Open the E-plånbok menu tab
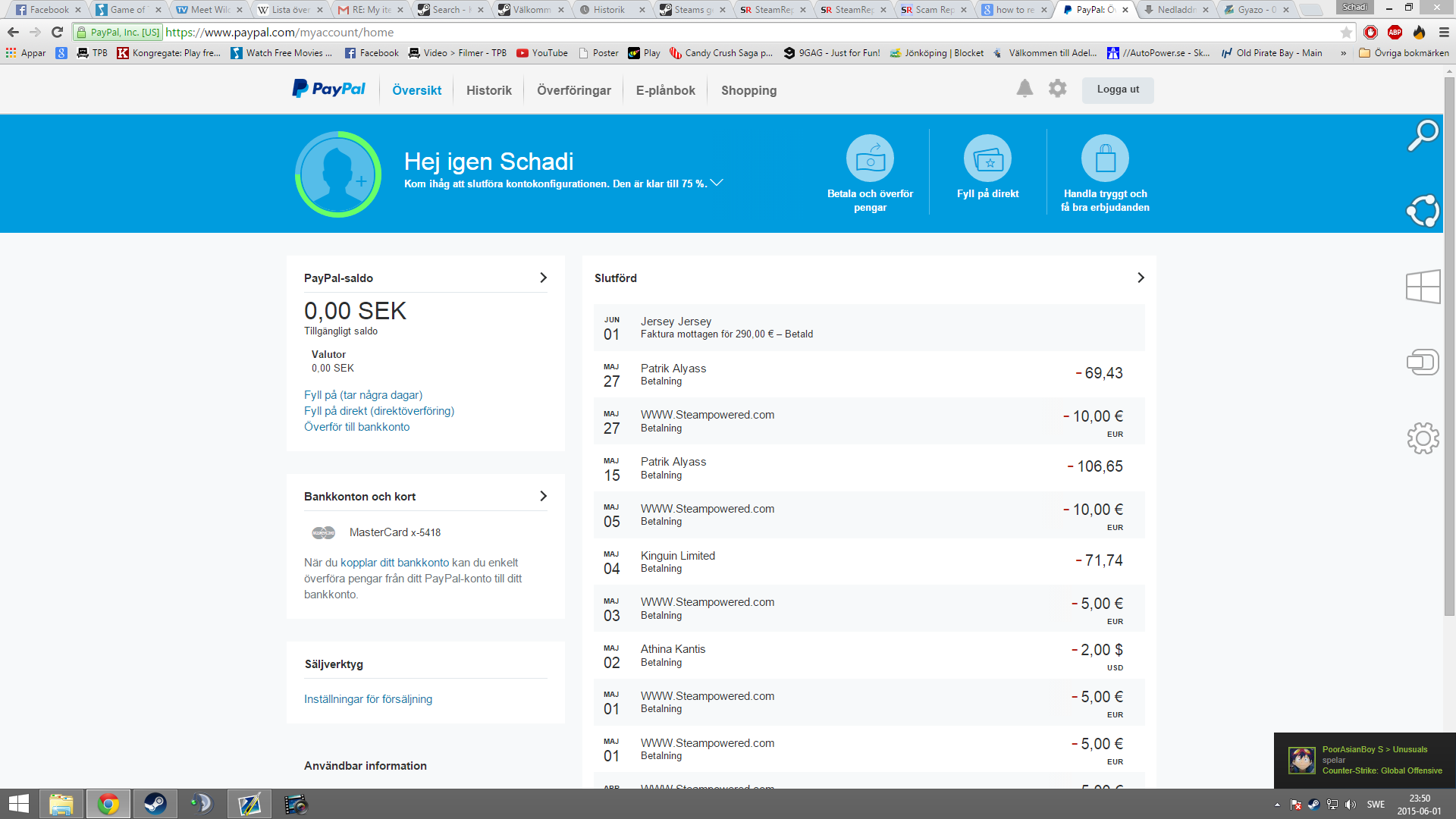The width and height of the screenshot is (1456, 819). [x=665, y=90]
